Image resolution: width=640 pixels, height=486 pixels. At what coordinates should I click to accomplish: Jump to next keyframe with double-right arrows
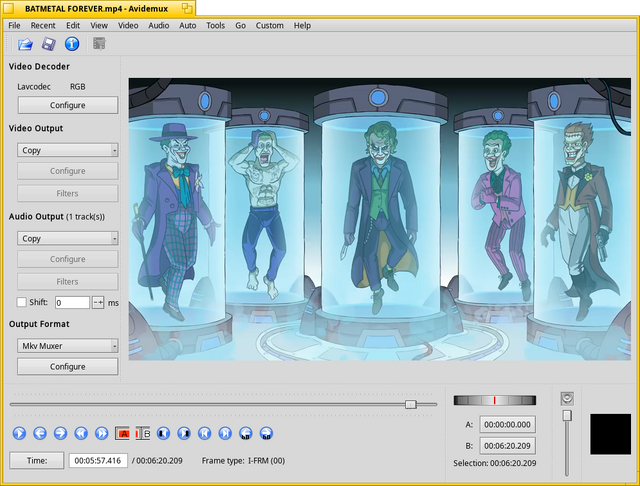[x=102, y=433]
